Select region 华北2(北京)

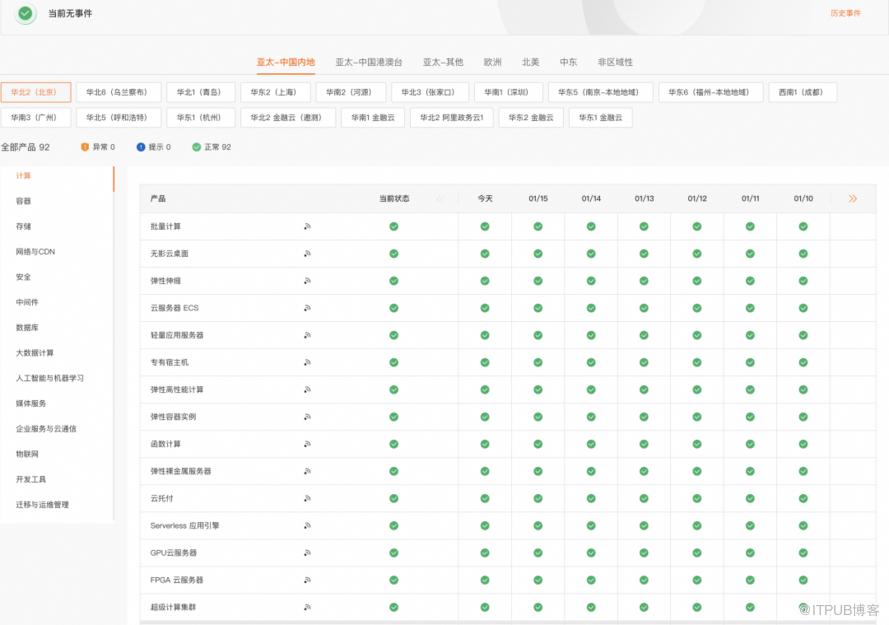[36, 92]
